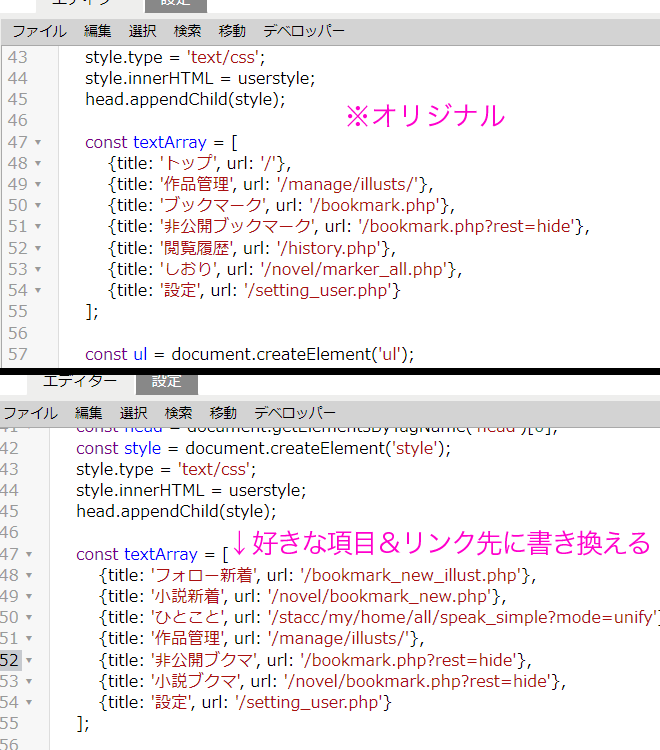Click '/bookmark_new_illust.php' url string
The height and width of the screenshot is (750, 660).
click(x=411, y=575)
